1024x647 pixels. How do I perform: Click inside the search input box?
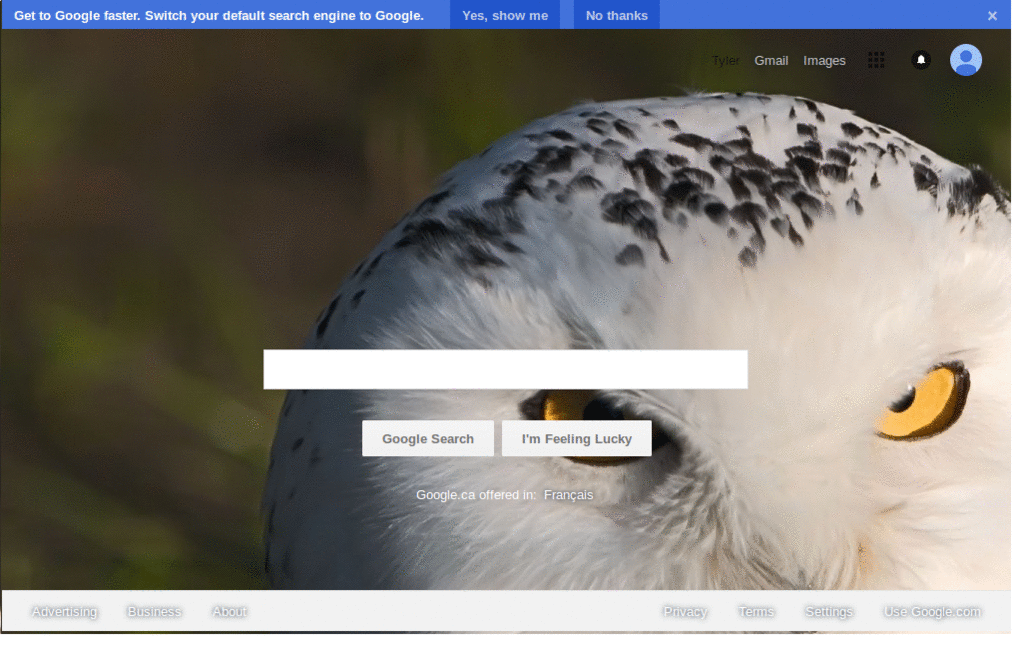point(505,369)
